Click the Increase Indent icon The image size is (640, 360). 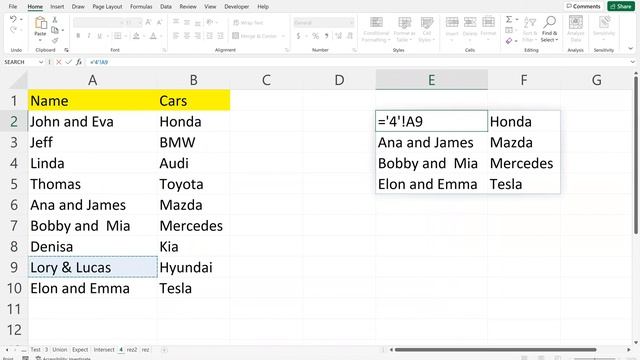pos(220,36)
